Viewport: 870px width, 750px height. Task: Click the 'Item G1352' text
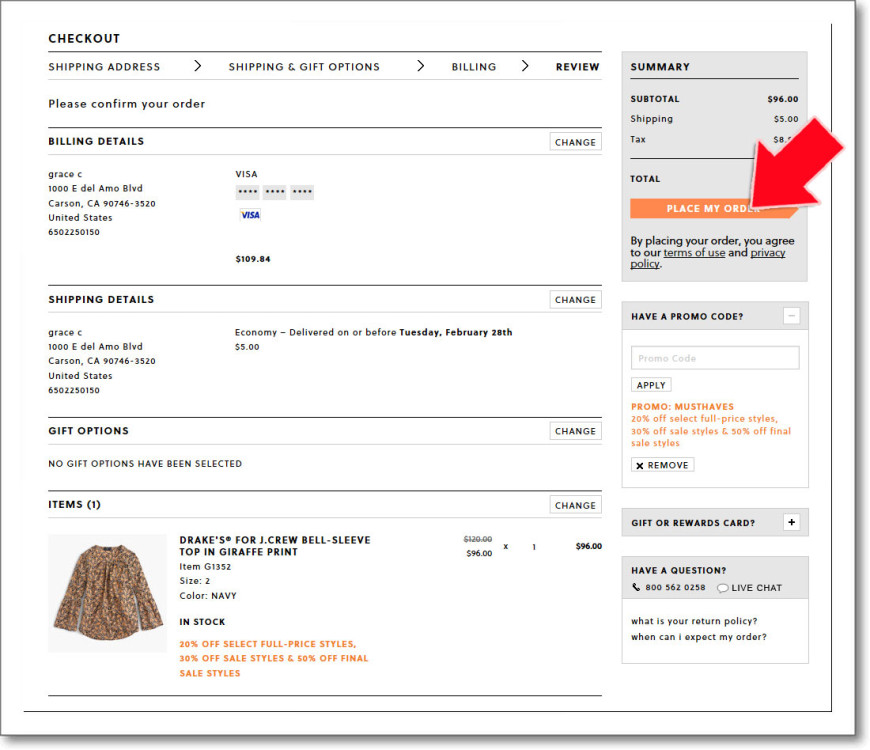(205, 566)
